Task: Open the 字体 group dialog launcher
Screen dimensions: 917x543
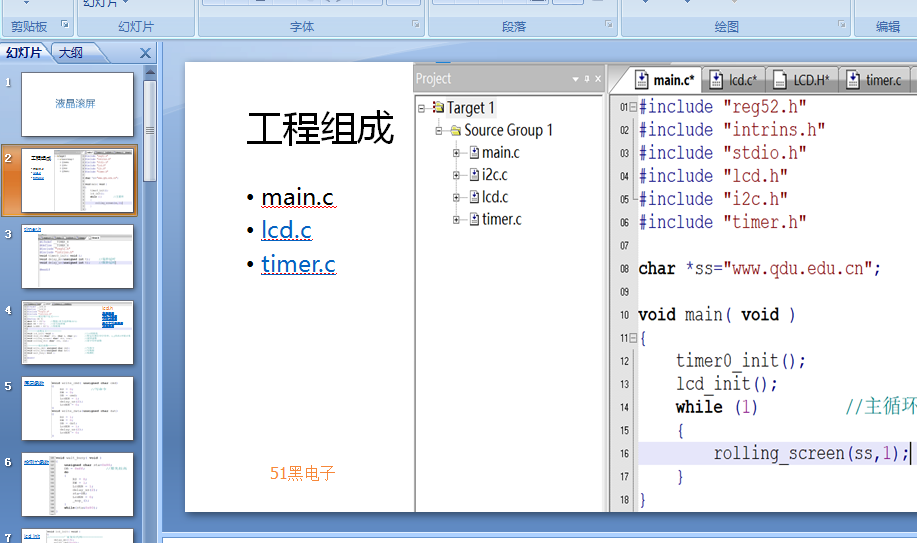Action: coord(416,24)
